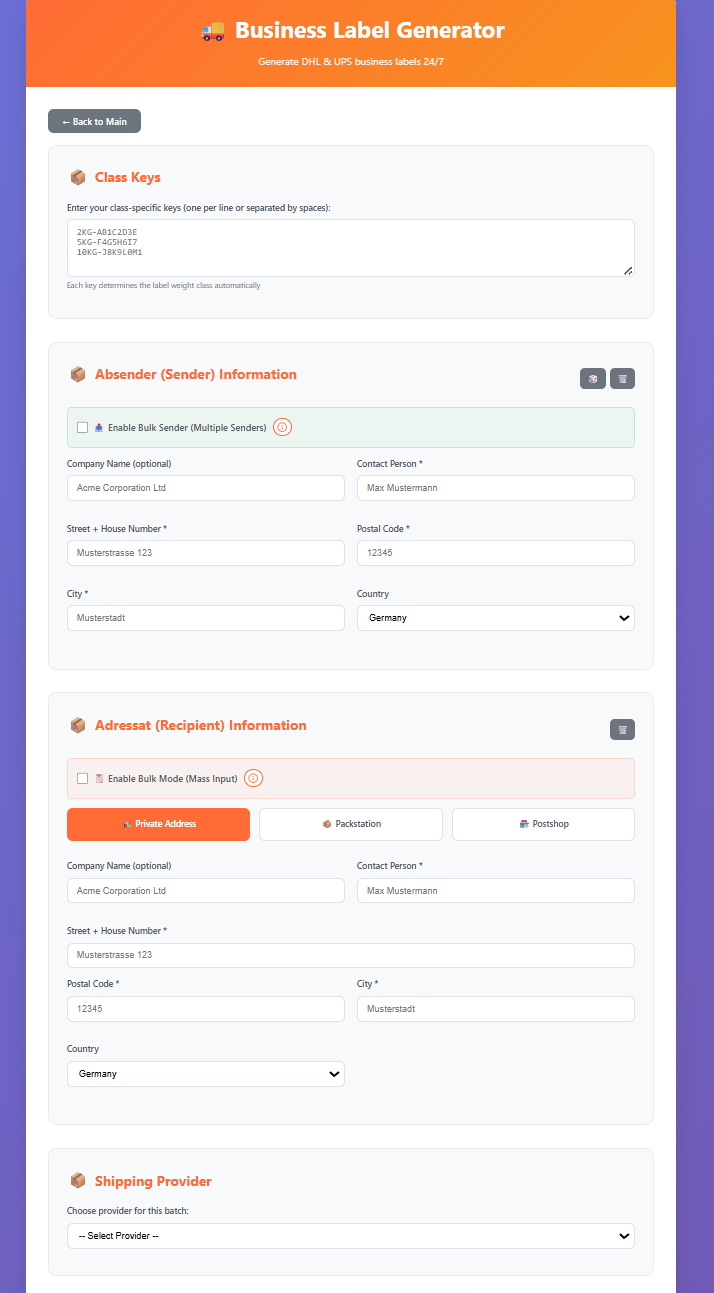Open the Select Provider dropdown
This screenshot has height=1293, width=714.
350,1236
